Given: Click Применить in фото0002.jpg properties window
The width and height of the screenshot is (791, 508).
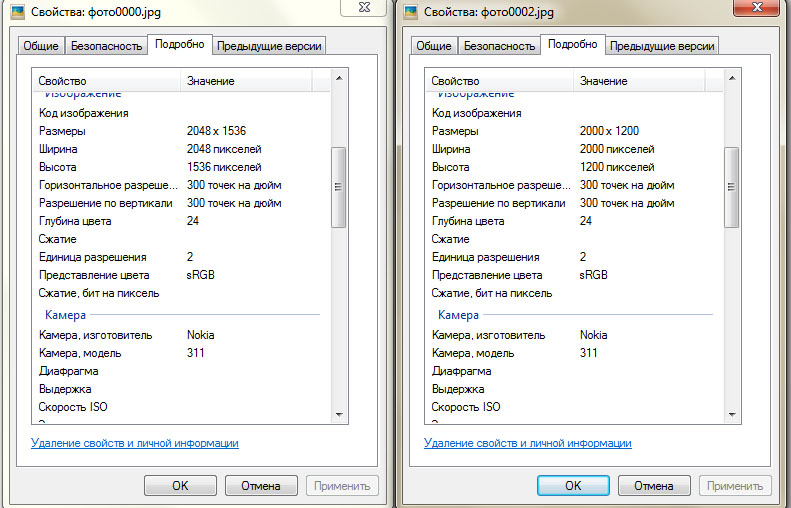Looking at the screenshot, I should pyautogui.click(x=735, y=485).
